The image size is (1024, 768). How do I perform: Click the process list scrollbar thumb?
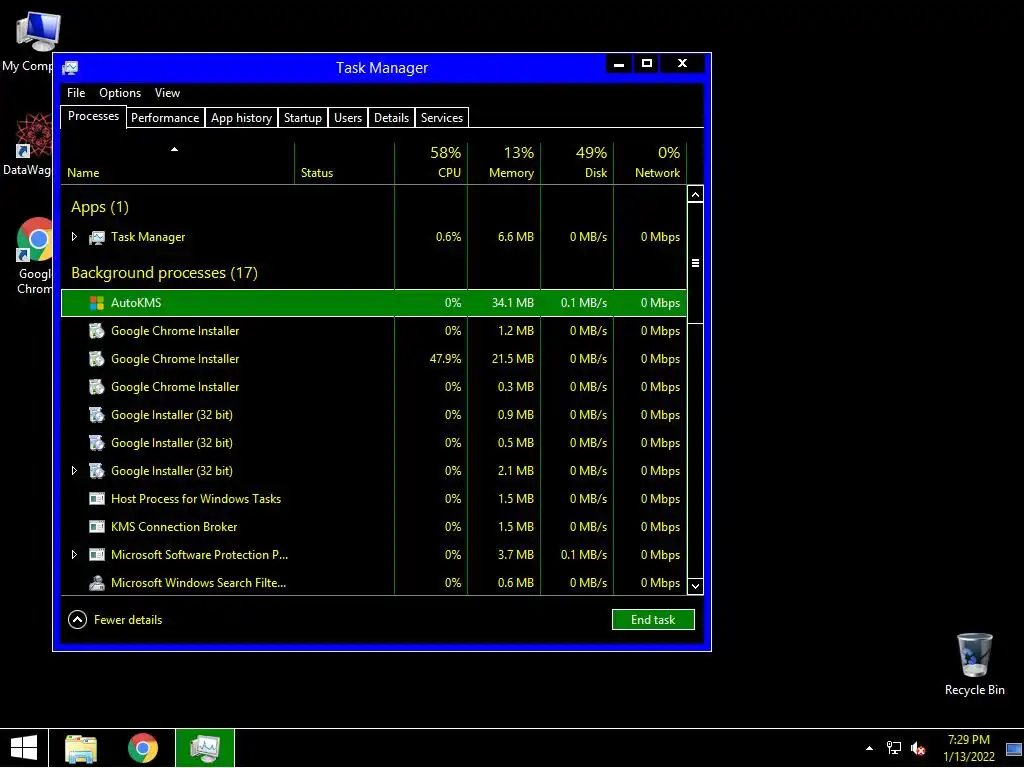tap(696, 263)
